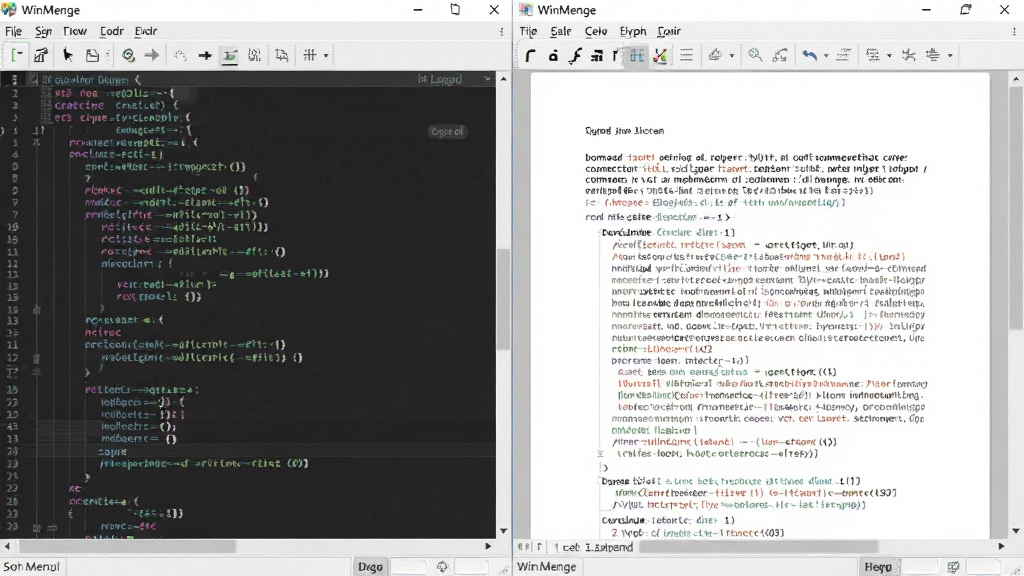This screenshot has width=1024, height=576.
Task: Click the document pane horizontal scrollbar thumb
Action: 758,547
